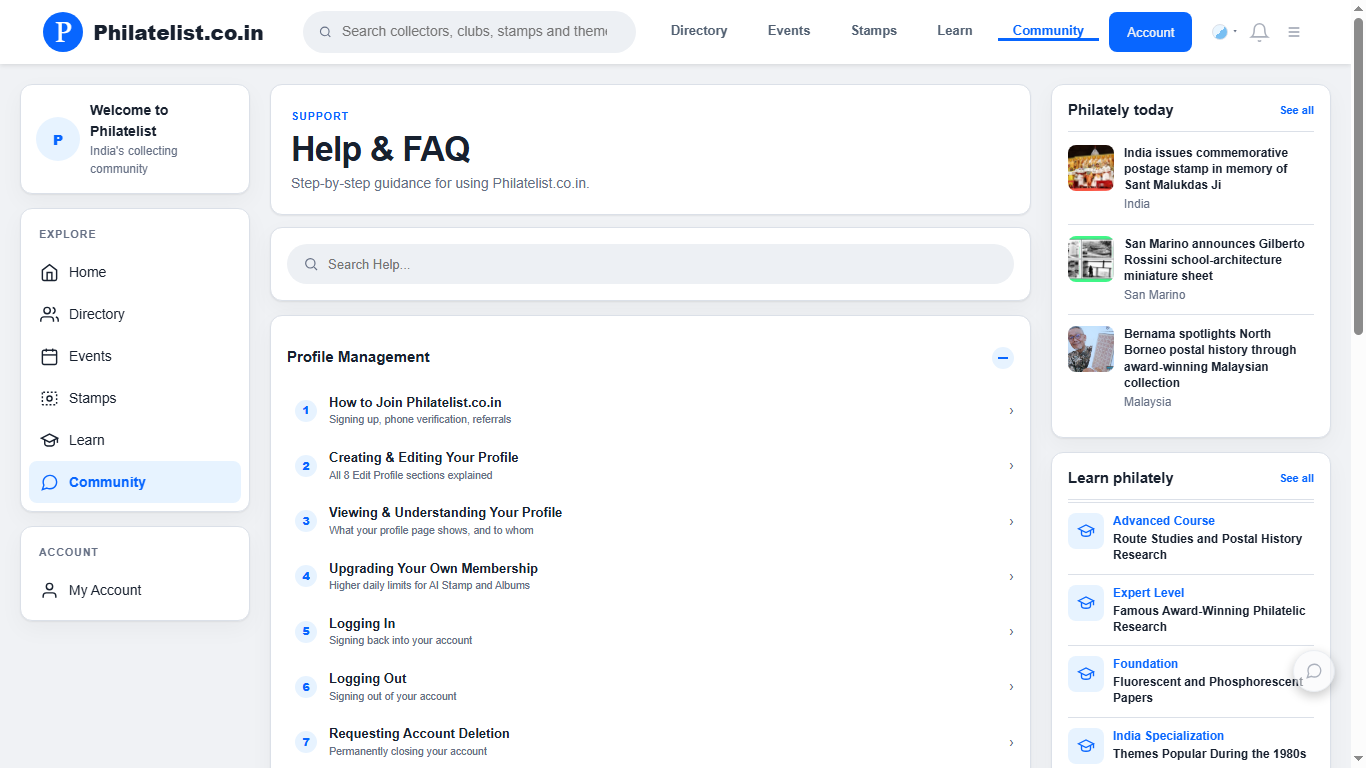Select Upgrading Your Own Membership title
This screenshot has width=1366, height=768.
(433, 569)
